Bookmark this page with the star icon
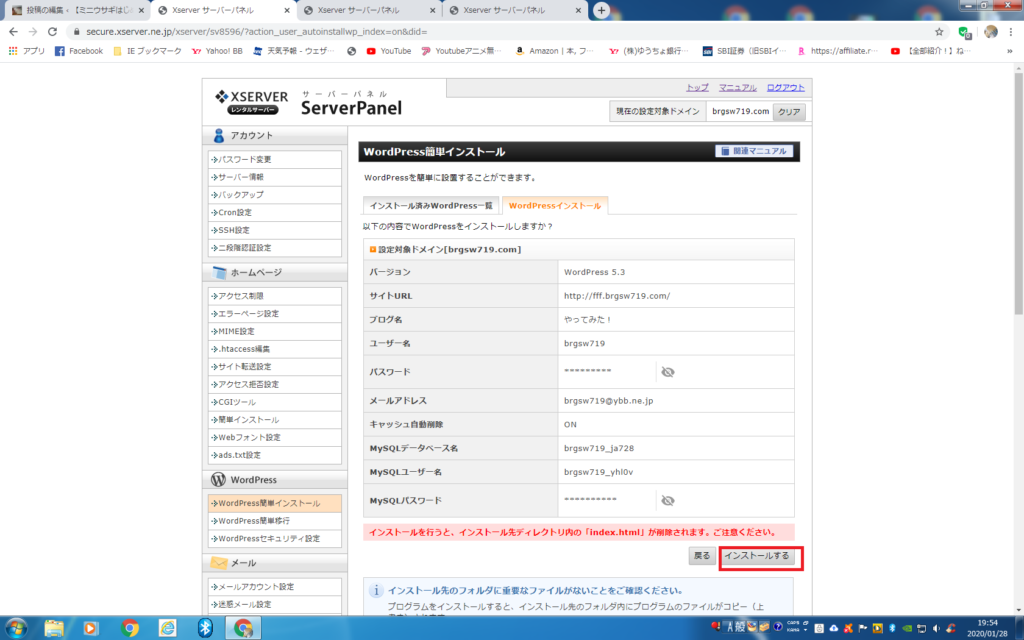 (x=939, y=31)
